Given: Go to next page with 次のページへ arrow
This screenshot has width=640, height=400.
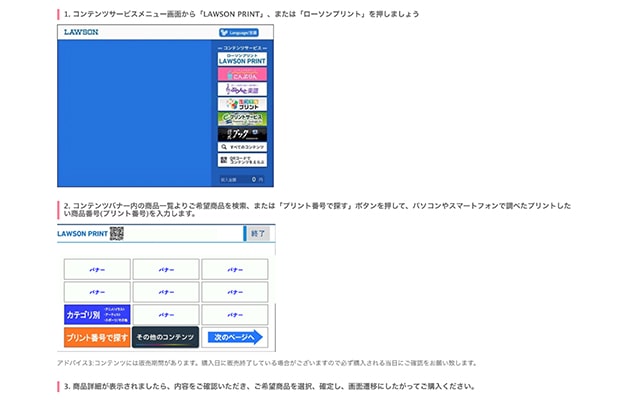Looking at the screenshot, I should [x=235, y=337].
